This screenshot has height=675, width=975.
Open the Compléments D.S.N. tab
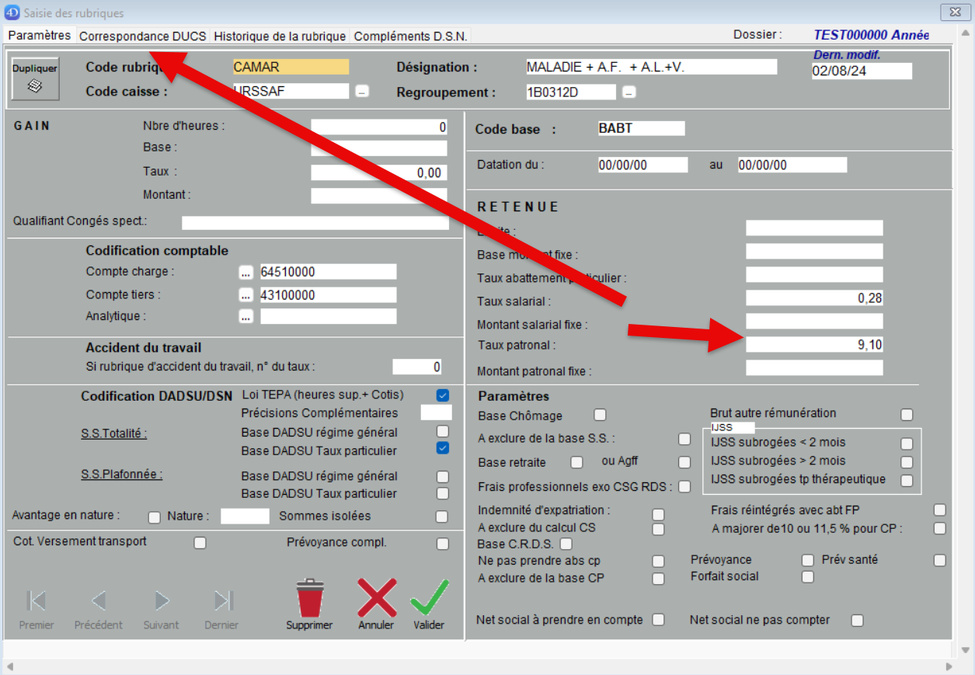(x=410, y=36)
